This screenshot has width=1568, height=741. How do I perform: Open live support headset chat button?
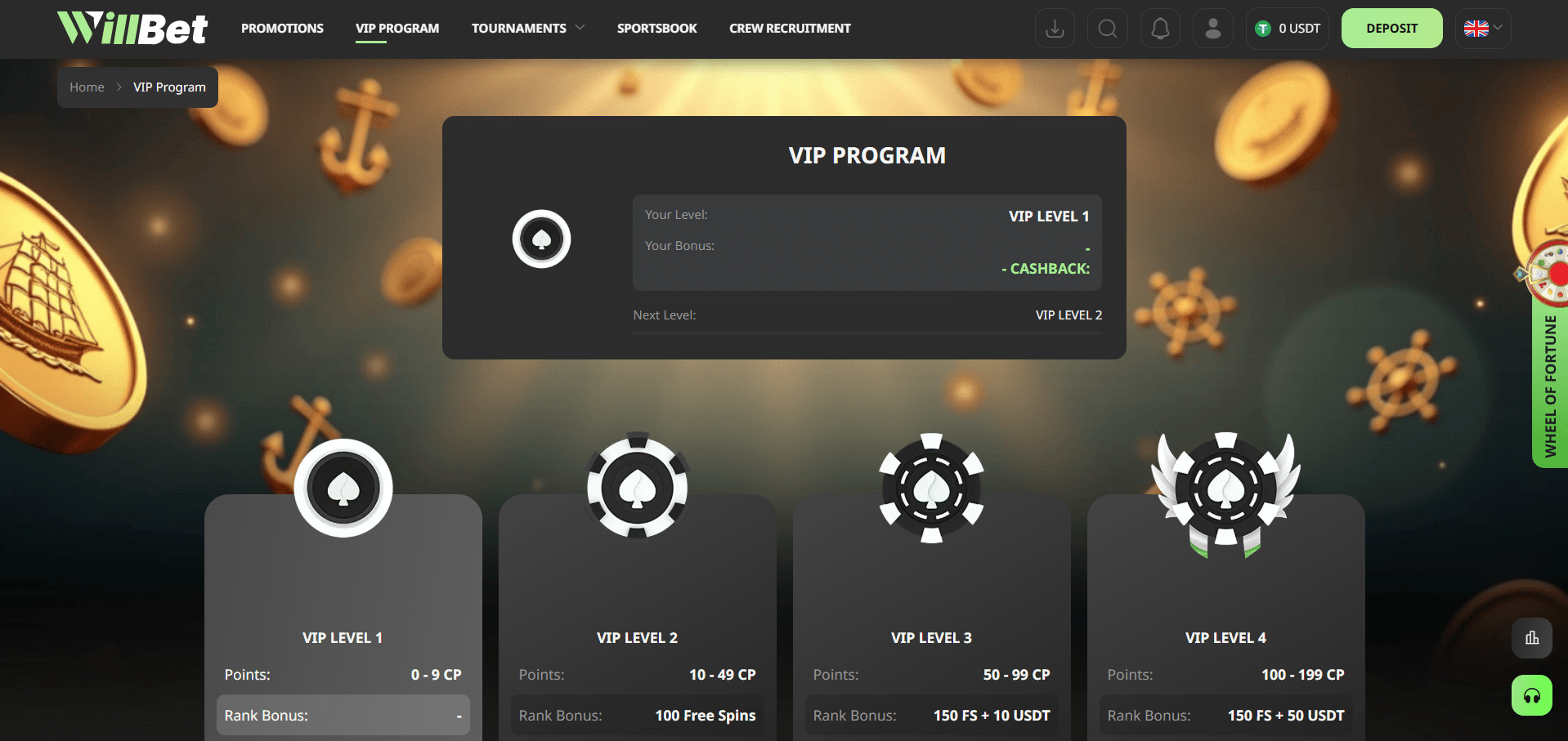(x=1532, y=695)
